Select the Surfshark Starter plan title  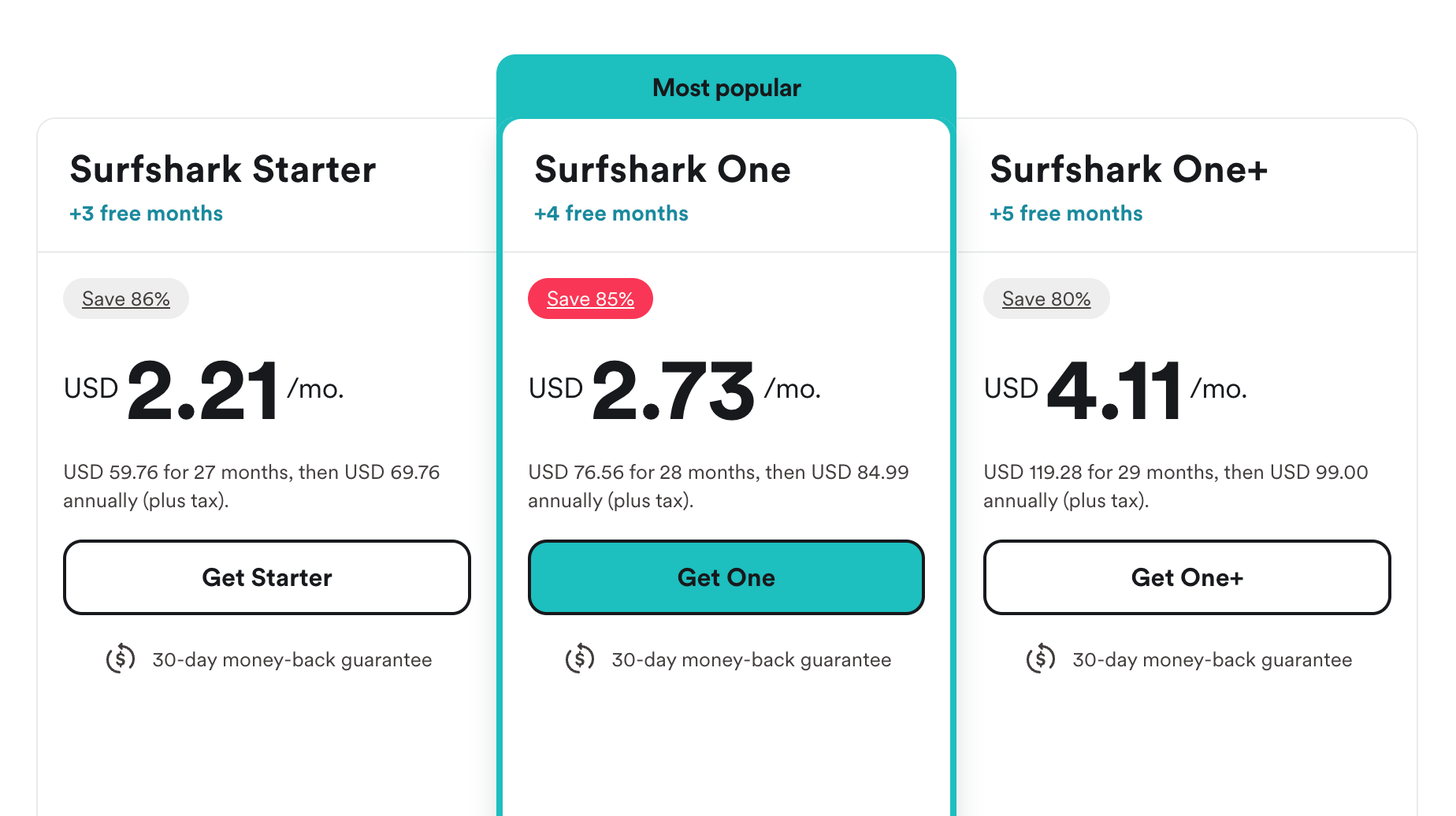[223, 169]
